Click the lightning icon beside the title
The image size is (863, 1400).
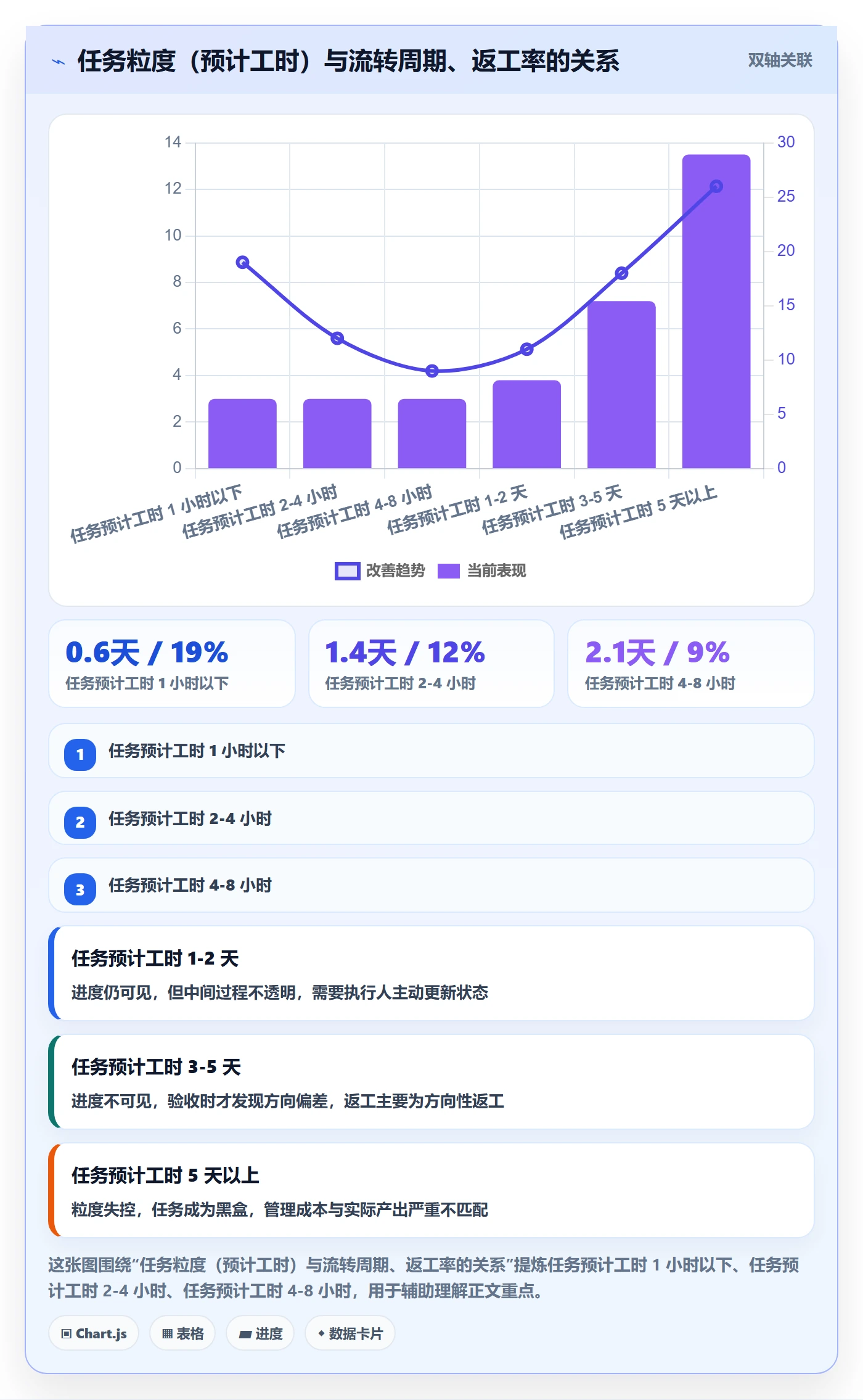[59, 62]
